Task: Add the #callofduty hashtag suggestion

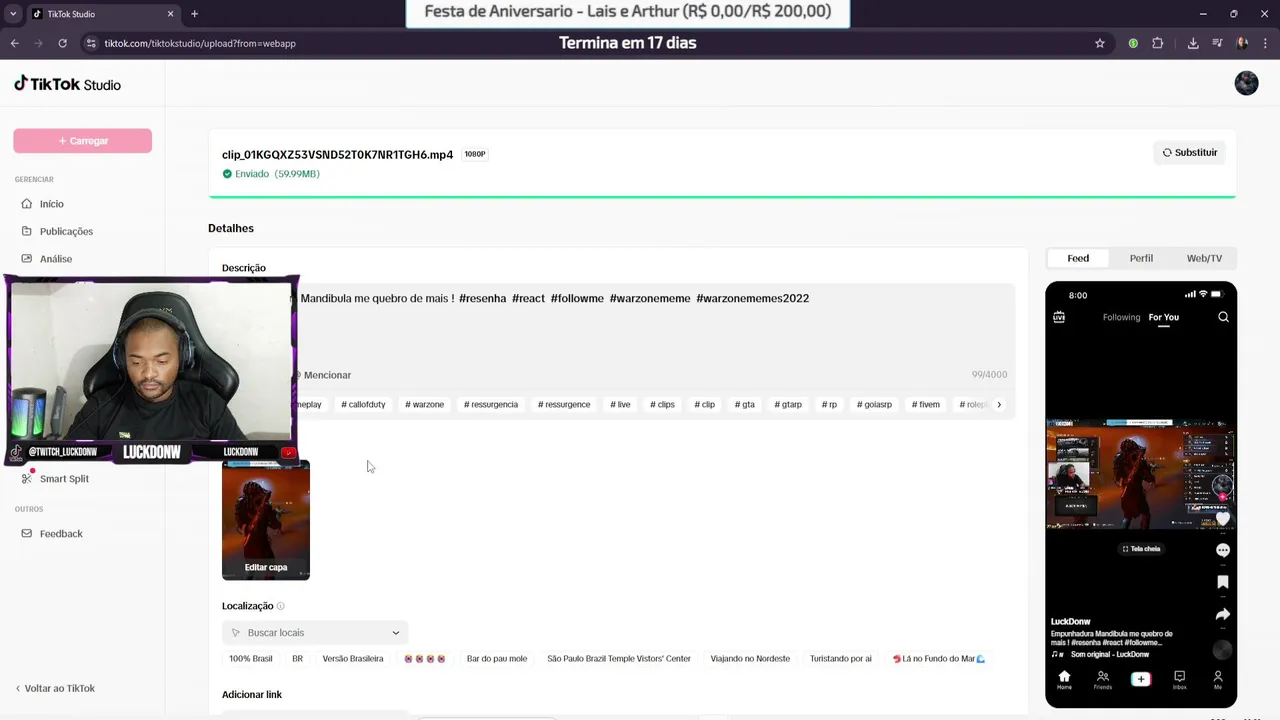Action: click(363, 405)
